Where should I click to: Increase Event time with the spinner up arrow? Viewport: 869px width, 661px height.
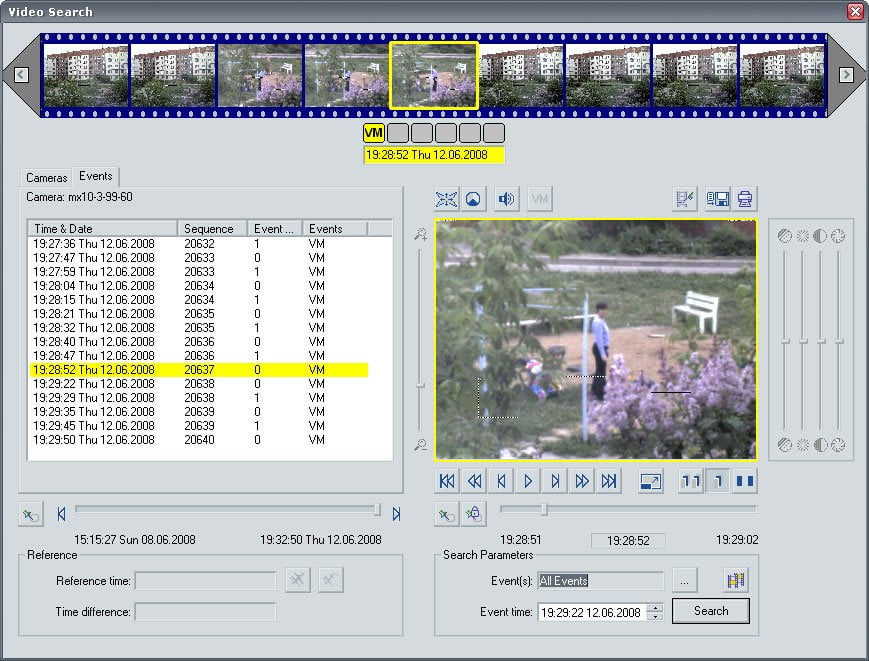point(656,607)
